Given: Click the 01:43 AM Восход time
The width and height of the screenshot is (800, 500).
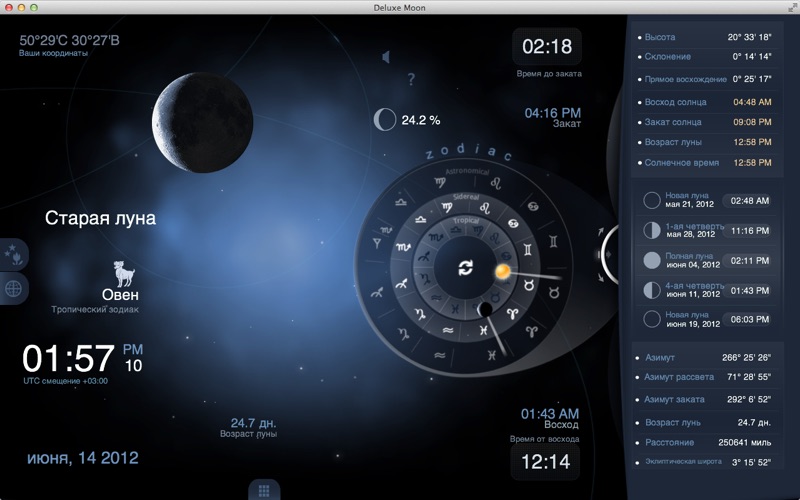Looking at the screenshot, I should pos(549,414).
